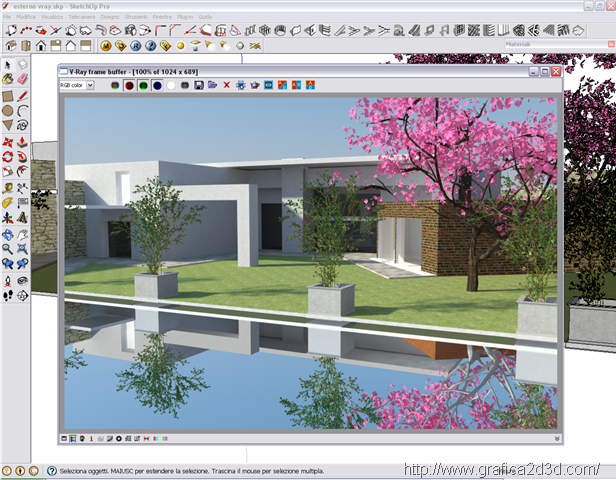This screenshot has width=616, height=480.
Task: Click the Orbit tool icon
Action: 7,233
